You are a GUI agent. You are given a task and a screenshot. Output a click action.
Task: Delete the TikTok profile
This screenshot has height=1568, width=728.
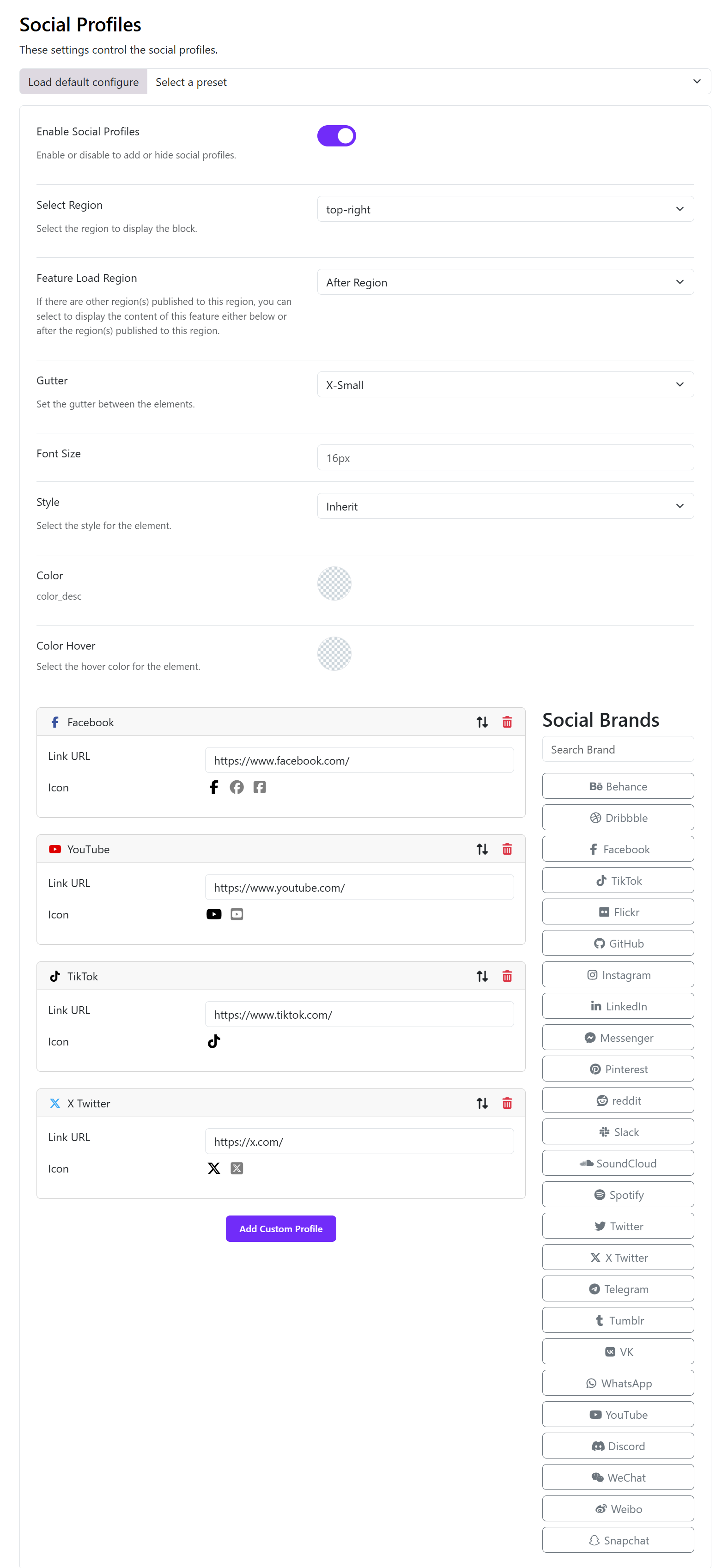tap(507, 976)
